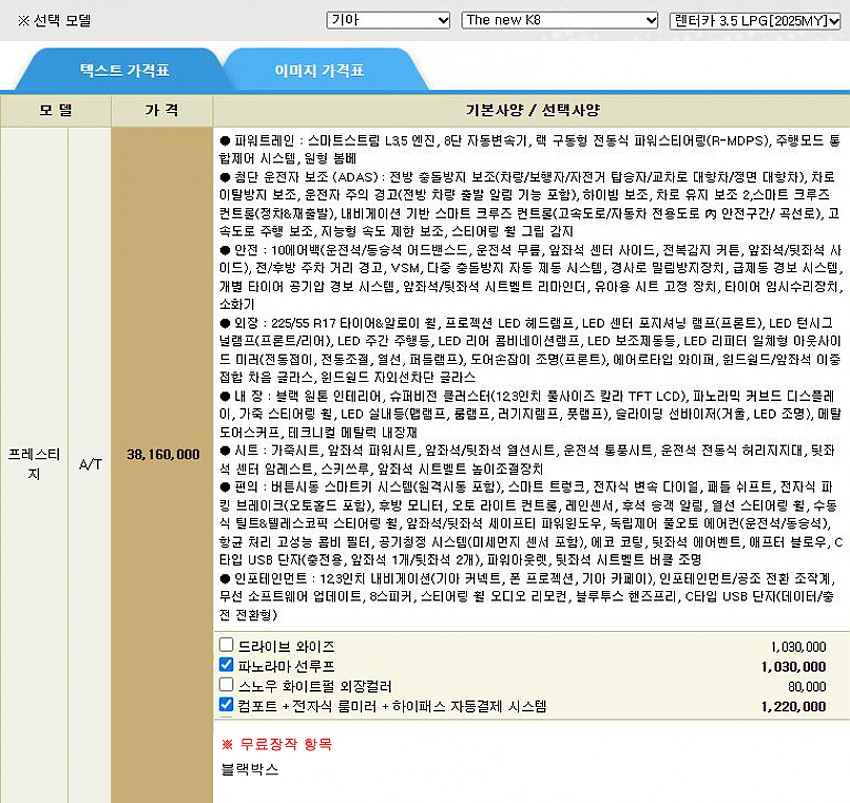
Task: Switch to the 텍스트 가격표 tab
Action: click(125, 71)
